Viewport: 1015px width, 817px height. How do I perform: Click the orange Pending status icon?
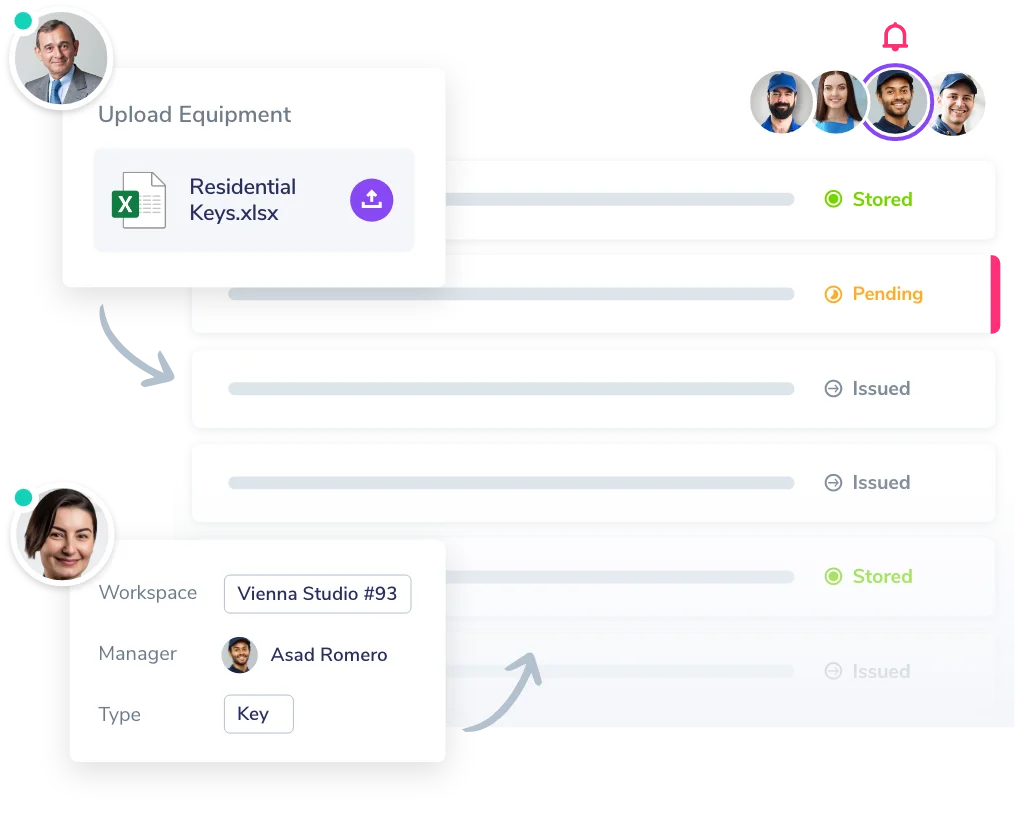point(833,294)
